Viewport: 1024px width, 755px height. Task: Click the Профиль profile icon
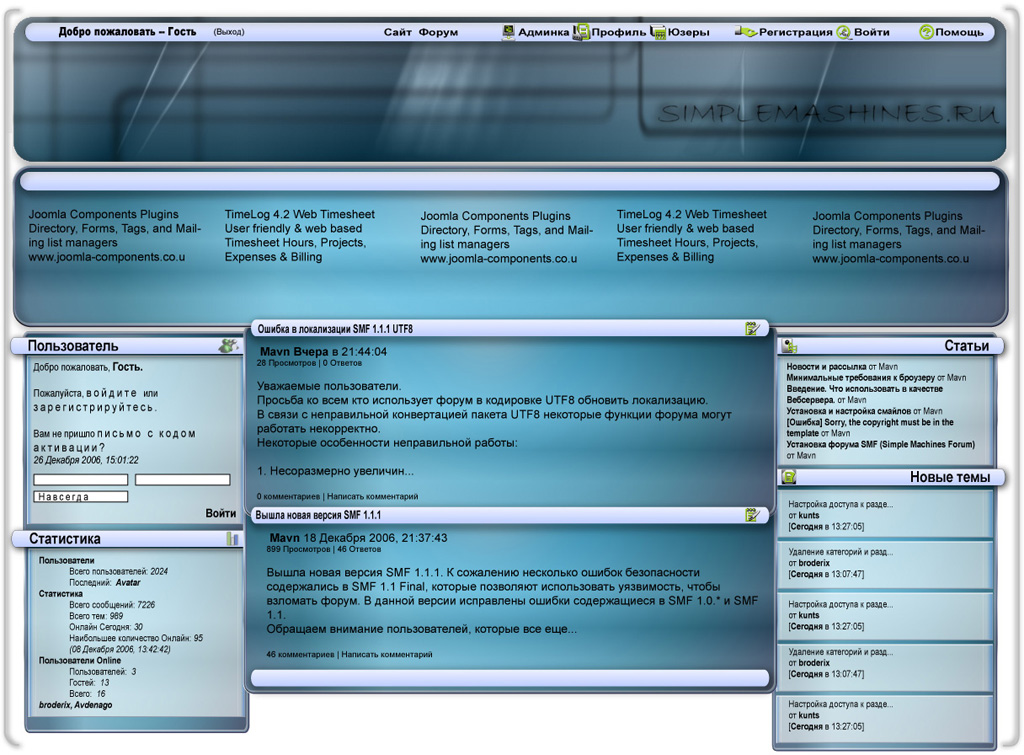coord(581,31)
